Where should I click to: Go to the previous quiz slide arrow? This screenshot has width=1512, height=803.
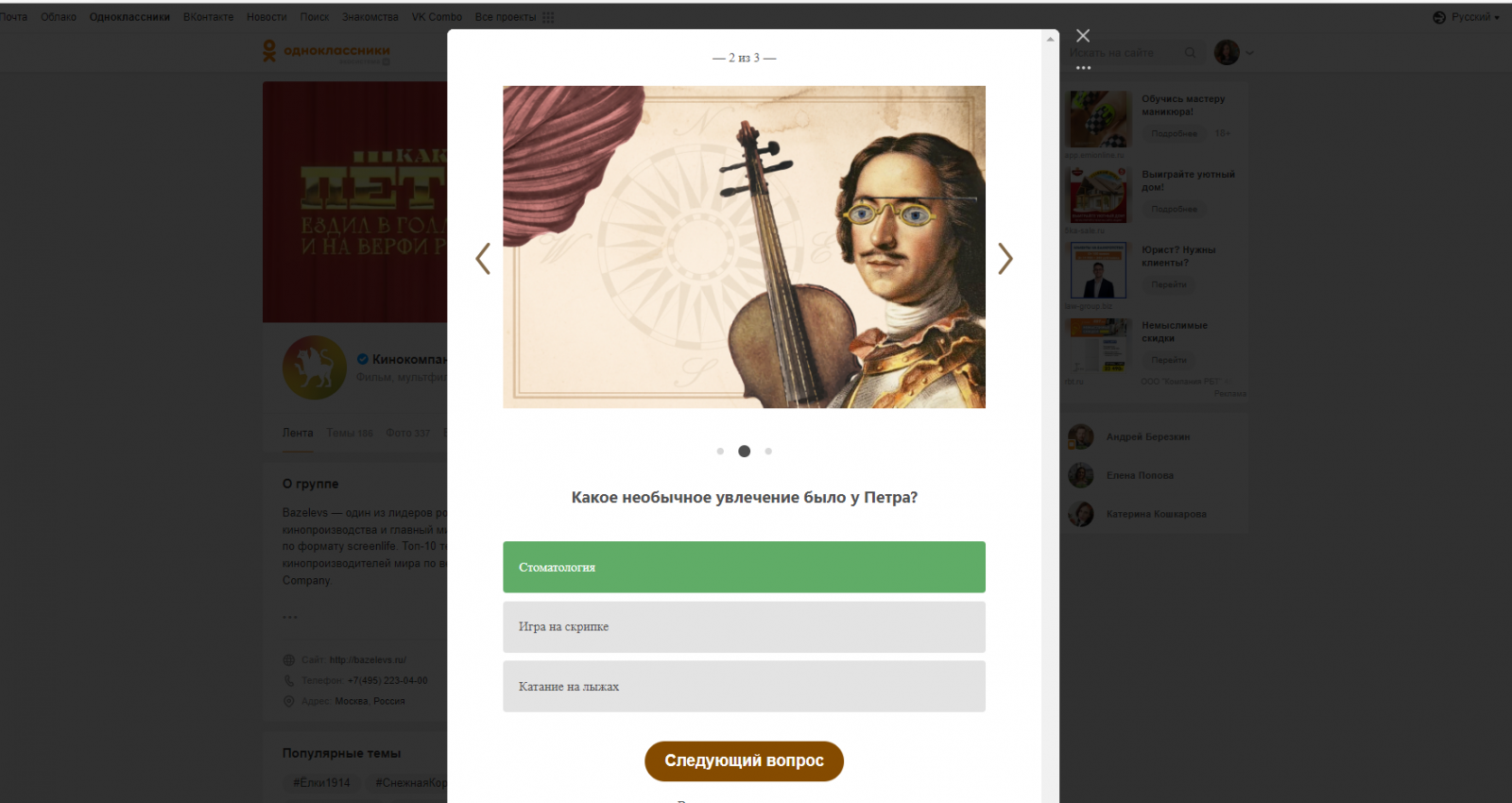[483, 258]
